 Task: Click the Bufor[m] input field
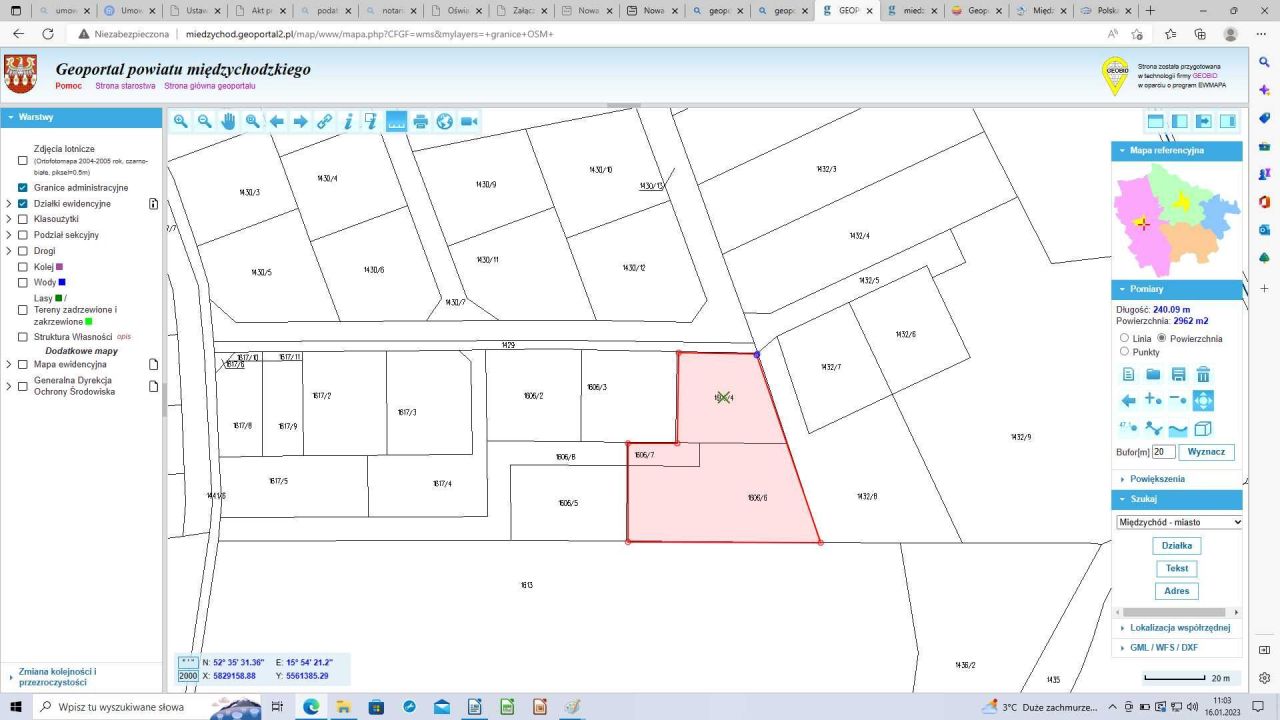(1164, 452)
